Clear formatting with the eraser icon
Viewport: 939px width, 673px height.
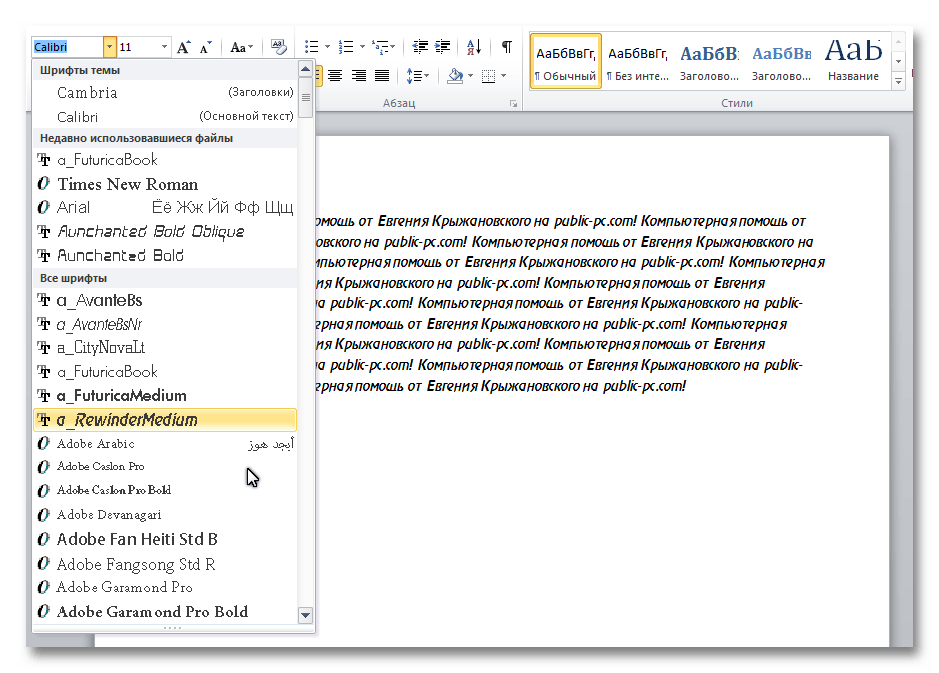pos(278,47)
